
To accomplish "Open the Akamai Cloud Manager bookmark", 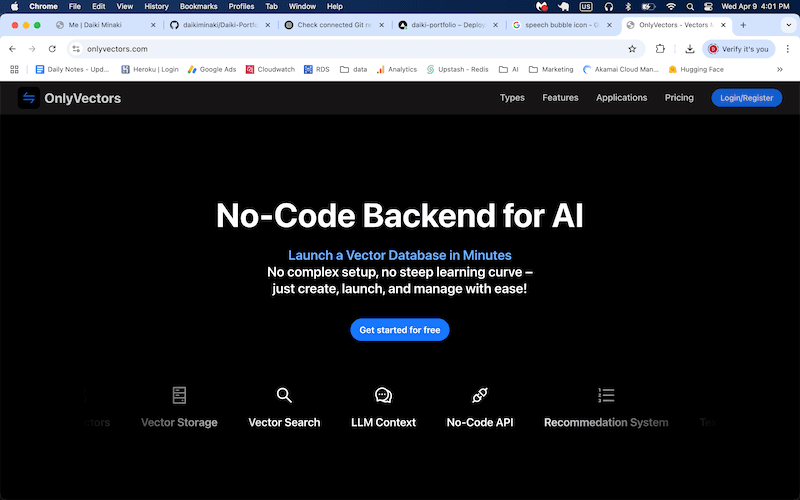I will pyautogui.click(x=621, y=69).
